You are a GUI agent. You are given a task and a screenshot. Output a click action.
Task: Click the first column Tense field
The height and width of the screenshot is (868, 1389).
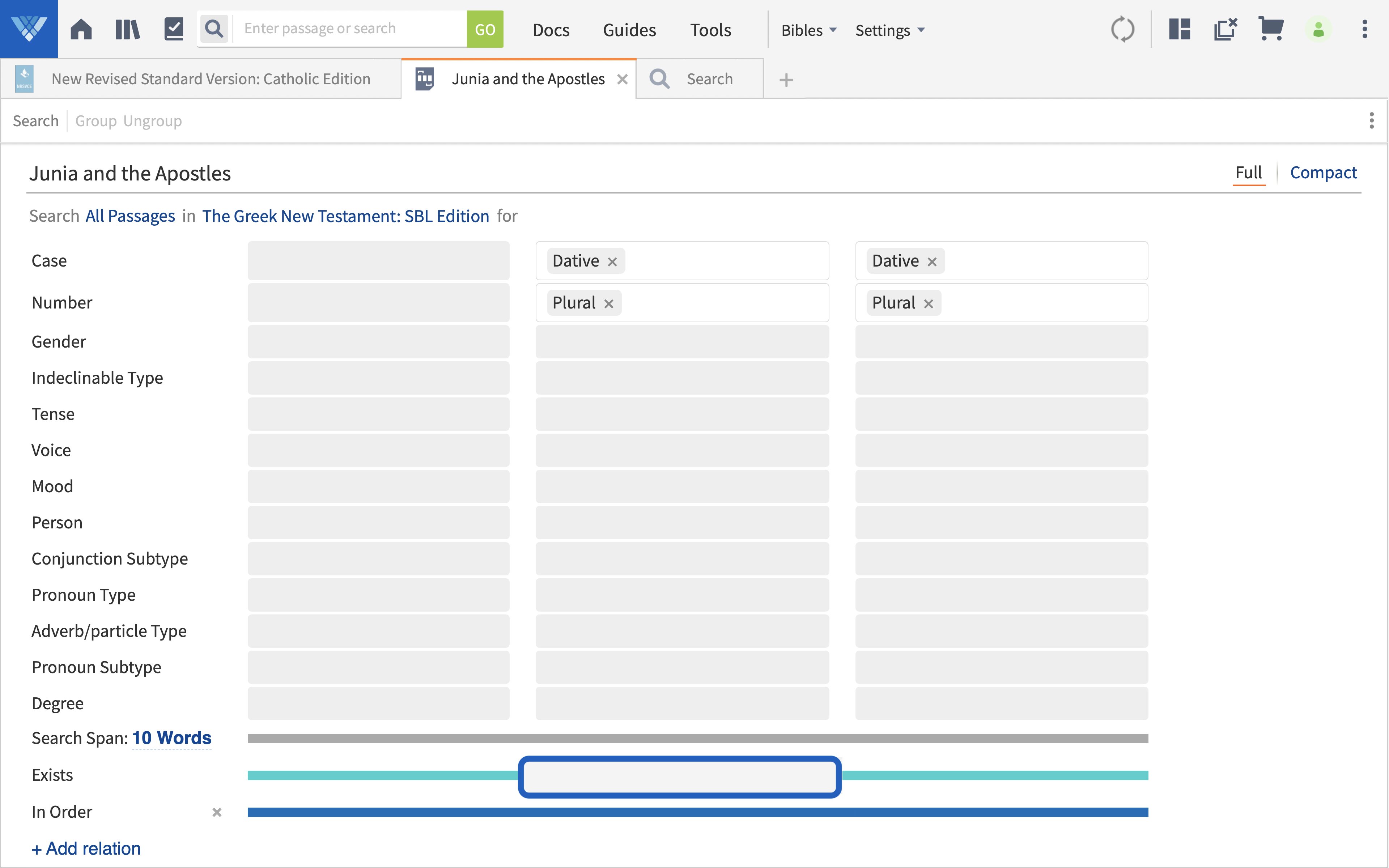coord(378,414)
